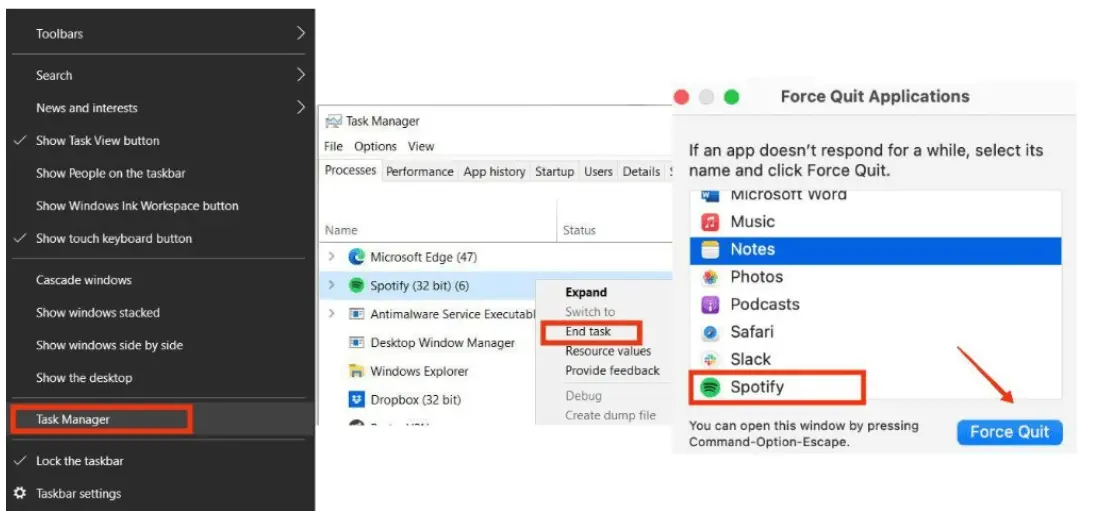Select the Processes tab
This screenshot has height=511, width=1096.
[x=350, y=171]
